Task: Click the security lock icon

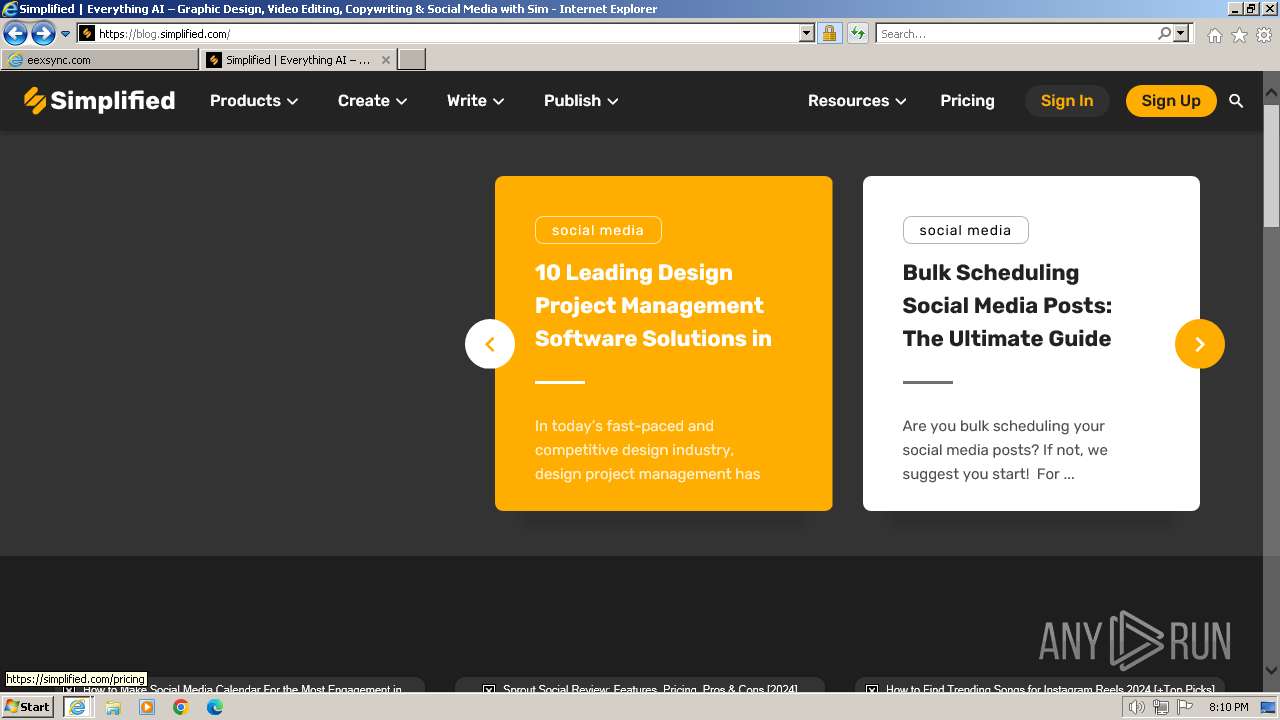Action: (829, 34)
